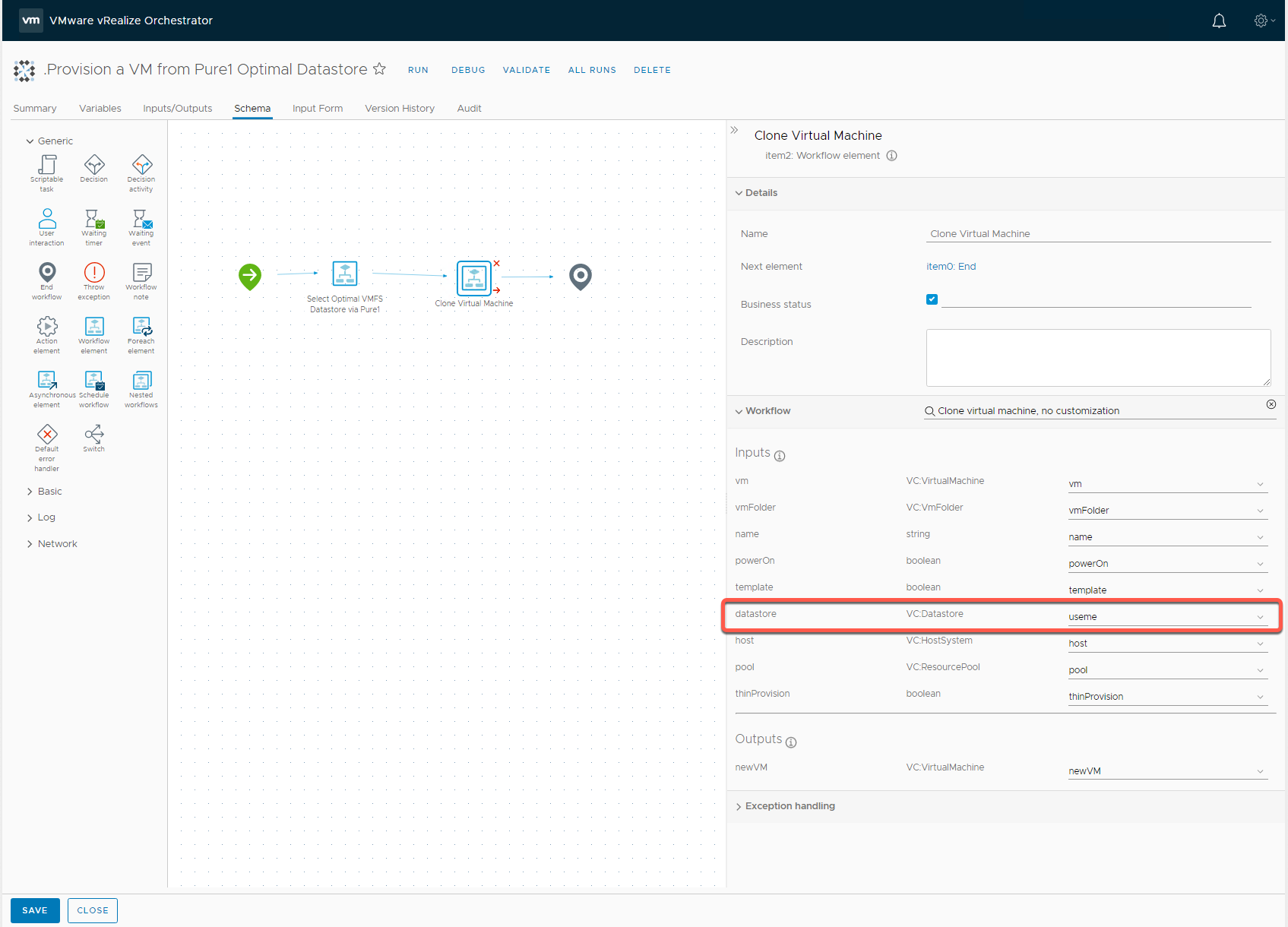
Task: Open the newVM output binding dropdown
Action: 1167,771
